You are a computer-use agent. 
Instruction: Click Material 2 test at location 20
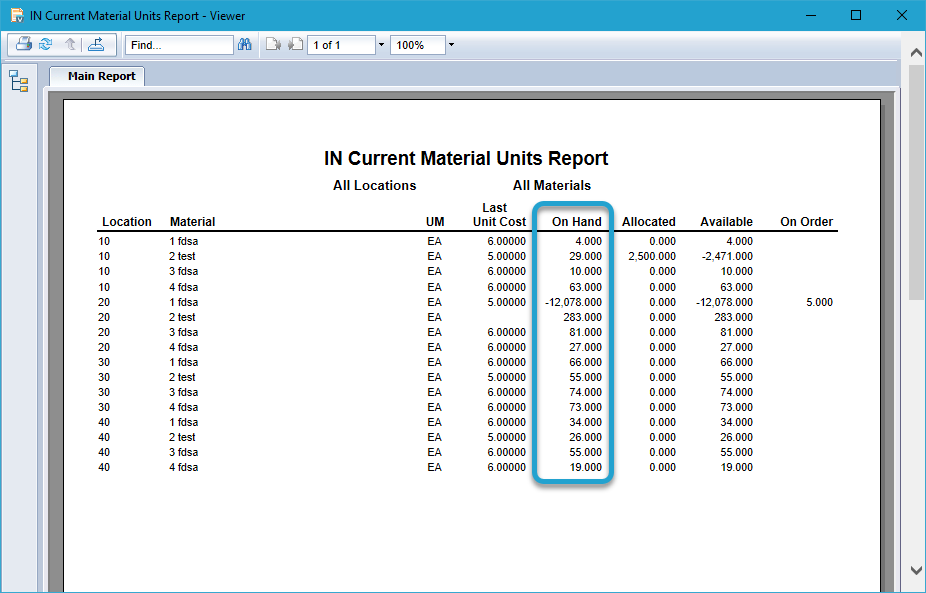[x=182, y=317]
